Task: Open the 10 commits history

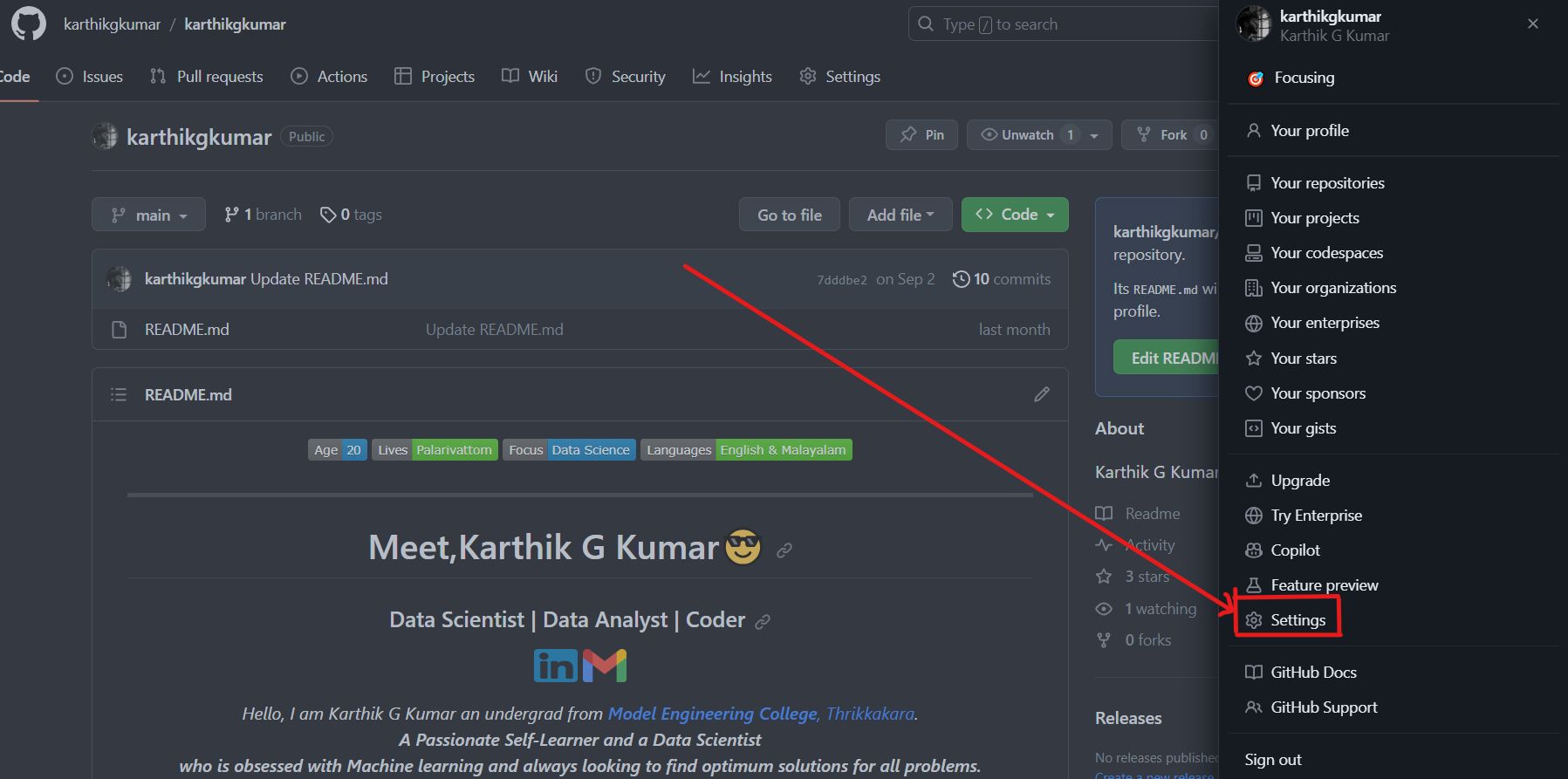Action: point(1002,279)
